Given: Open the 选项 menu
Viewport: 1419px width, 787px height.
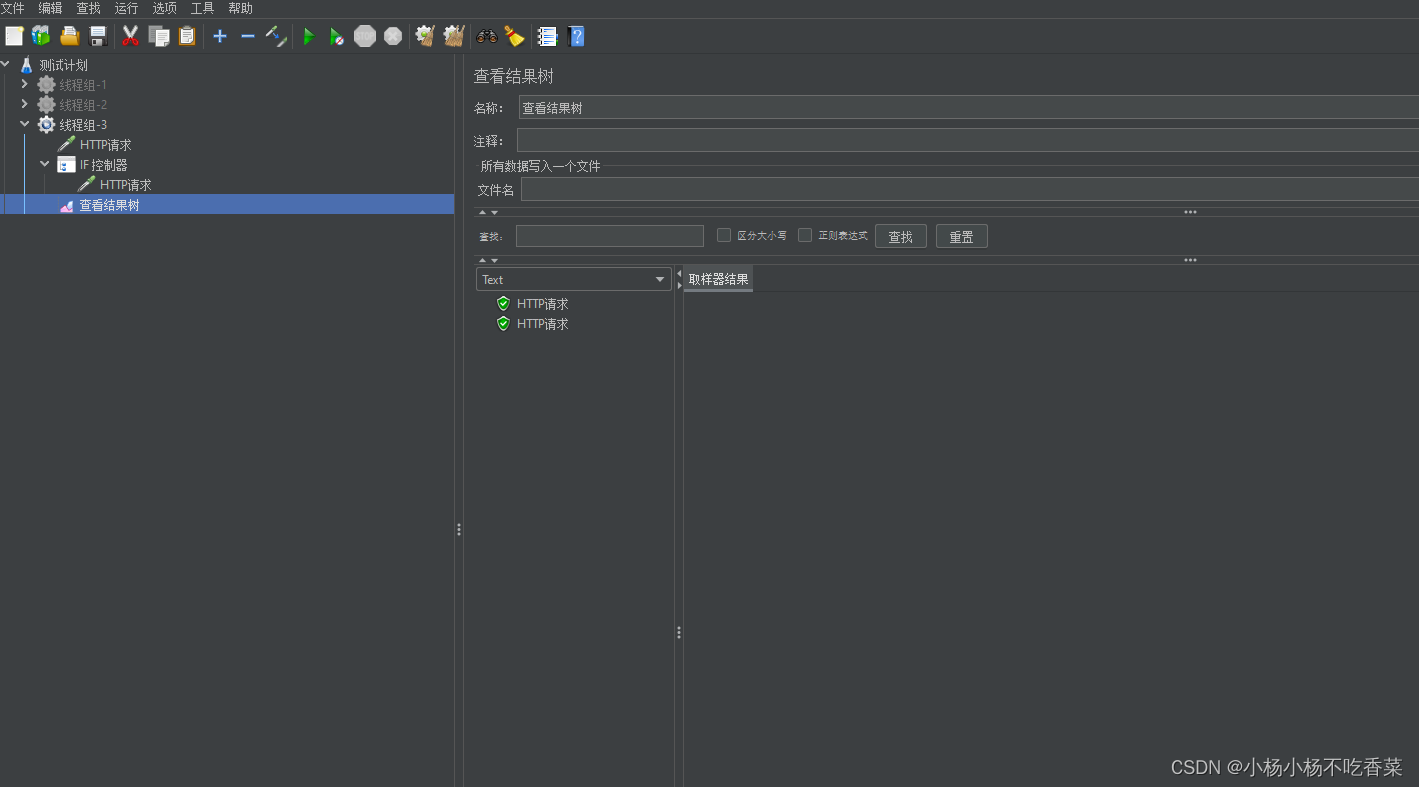Looking at the screenshot, I should click(x=165, y=8).
